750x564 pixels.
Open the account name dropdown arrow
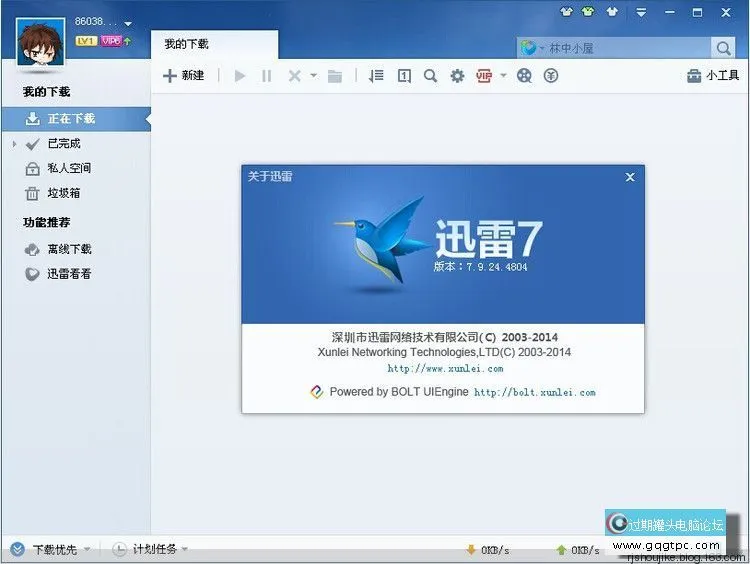[128, 23]
